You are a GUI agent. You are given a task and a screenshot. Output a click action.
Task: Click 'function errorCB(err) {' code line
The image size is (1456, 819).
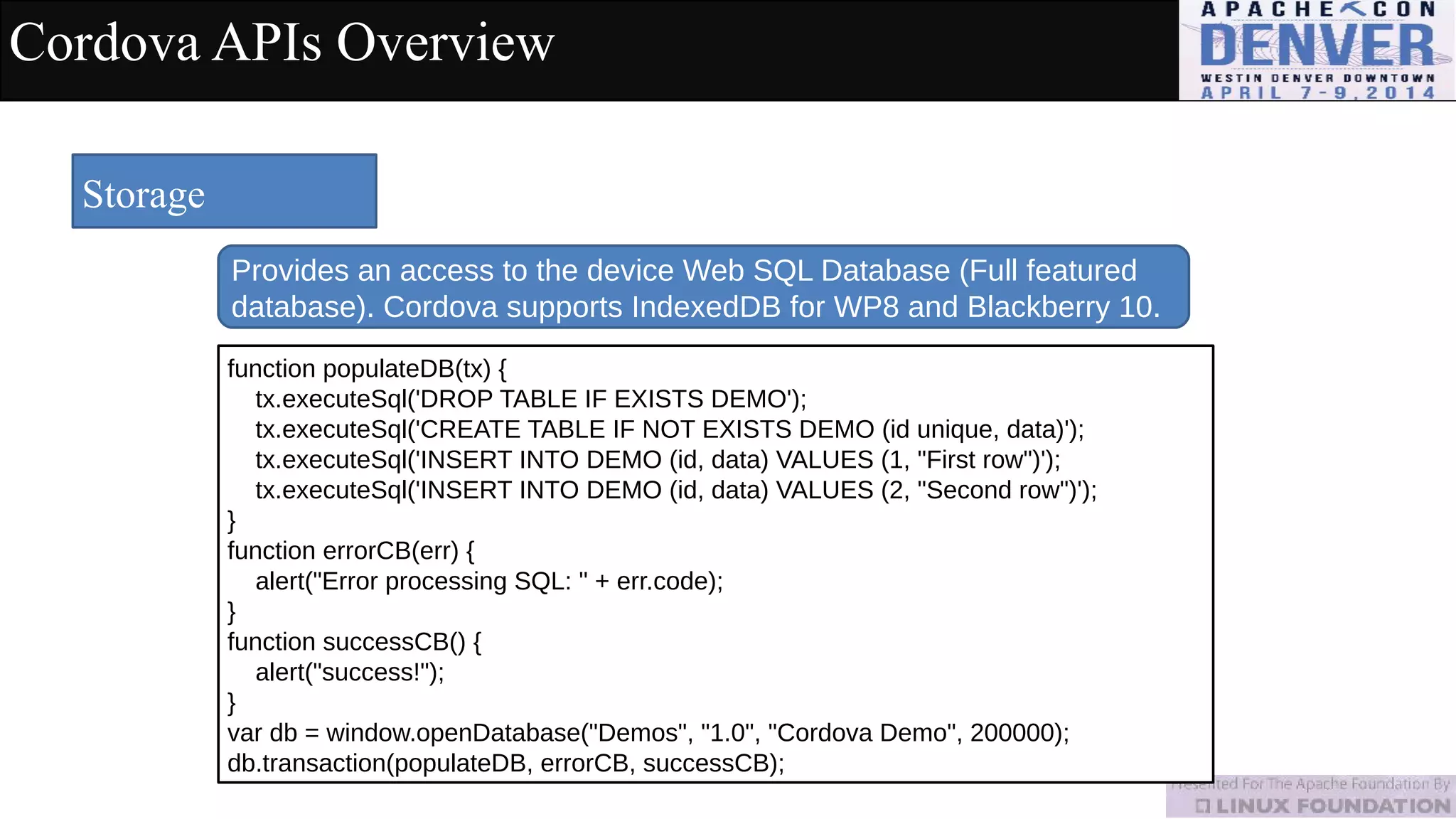[x=351, y=551]
